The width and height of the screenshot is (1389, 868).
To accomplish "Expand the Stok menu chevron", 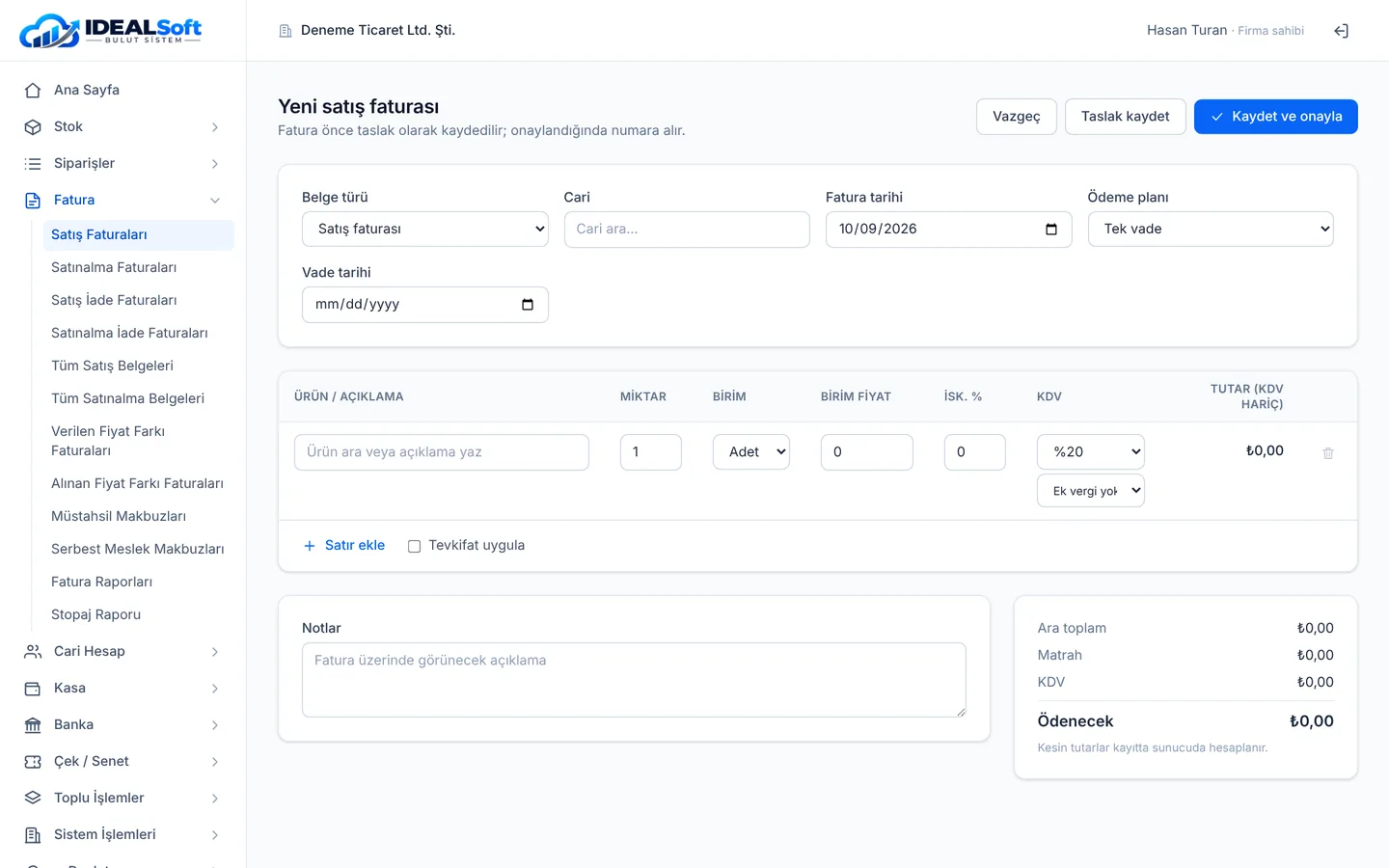I will click(x=215, y=126).
